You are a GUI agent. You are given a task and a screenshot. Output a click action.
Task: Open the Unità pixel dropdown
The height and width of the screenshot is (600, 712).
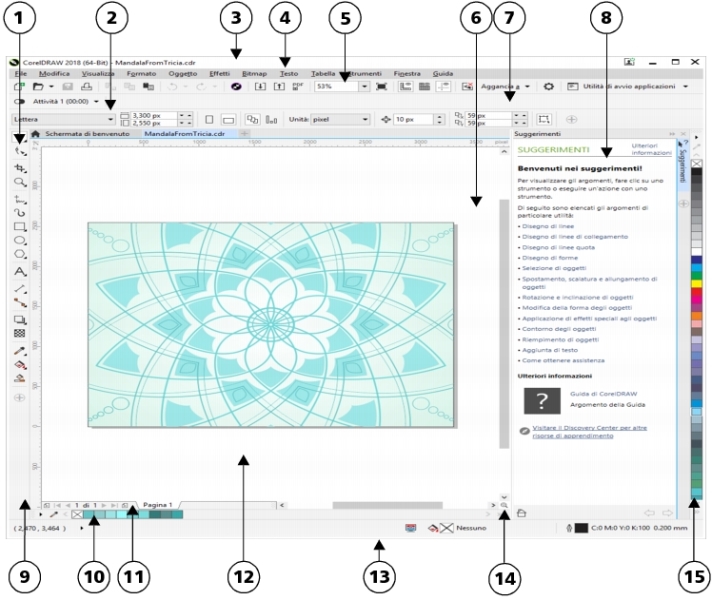[365, 119]
